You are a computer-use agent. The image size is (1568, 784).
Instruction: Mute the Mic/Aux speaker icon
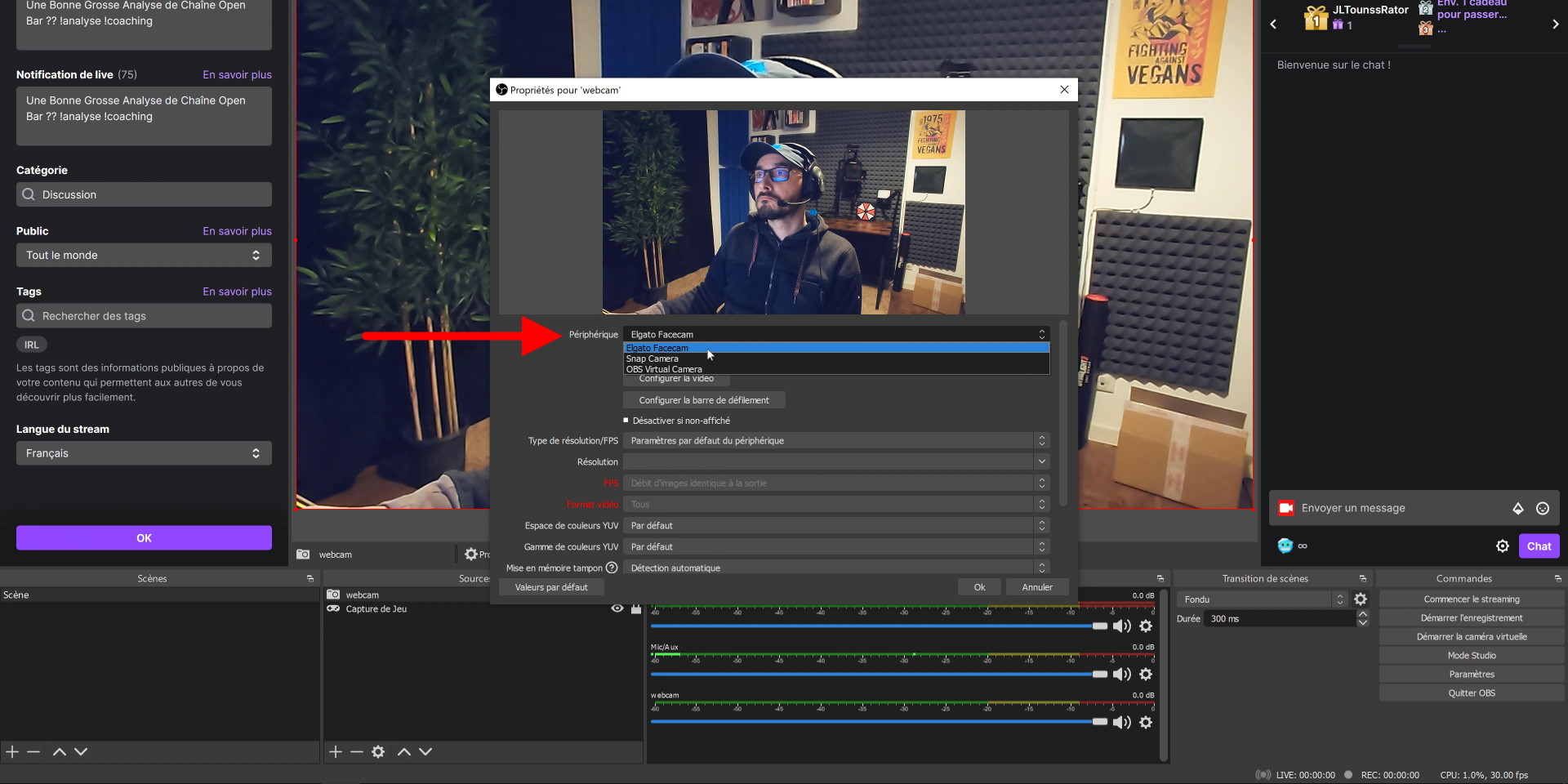coord(1122,675)
